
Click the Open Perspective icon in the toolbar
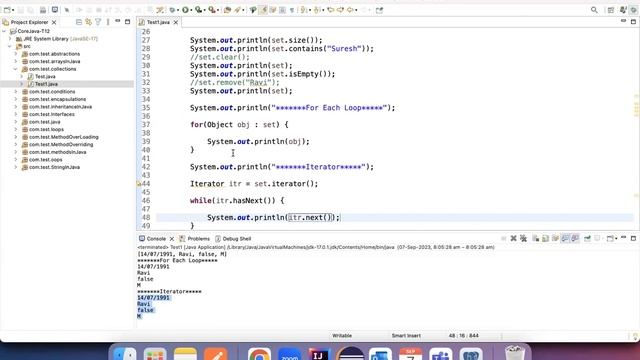click(611, 10)
